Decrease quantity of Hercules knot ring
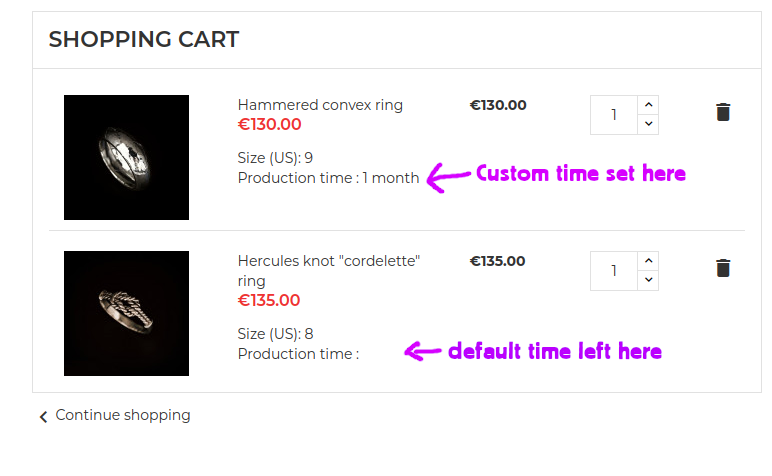 pos(648,280)
